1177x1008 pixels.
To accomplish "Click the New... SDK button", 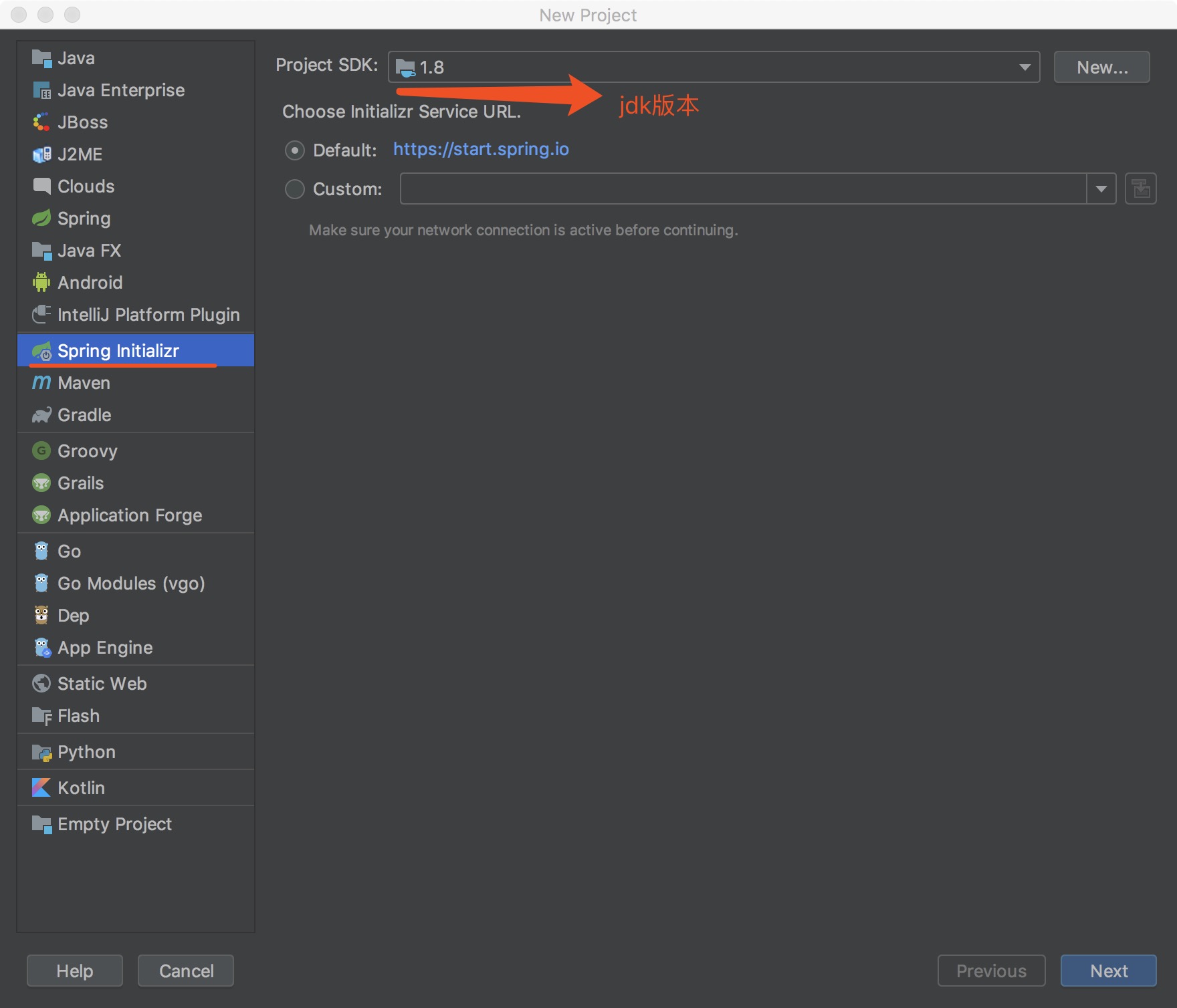I will [x=1101, y=67].
